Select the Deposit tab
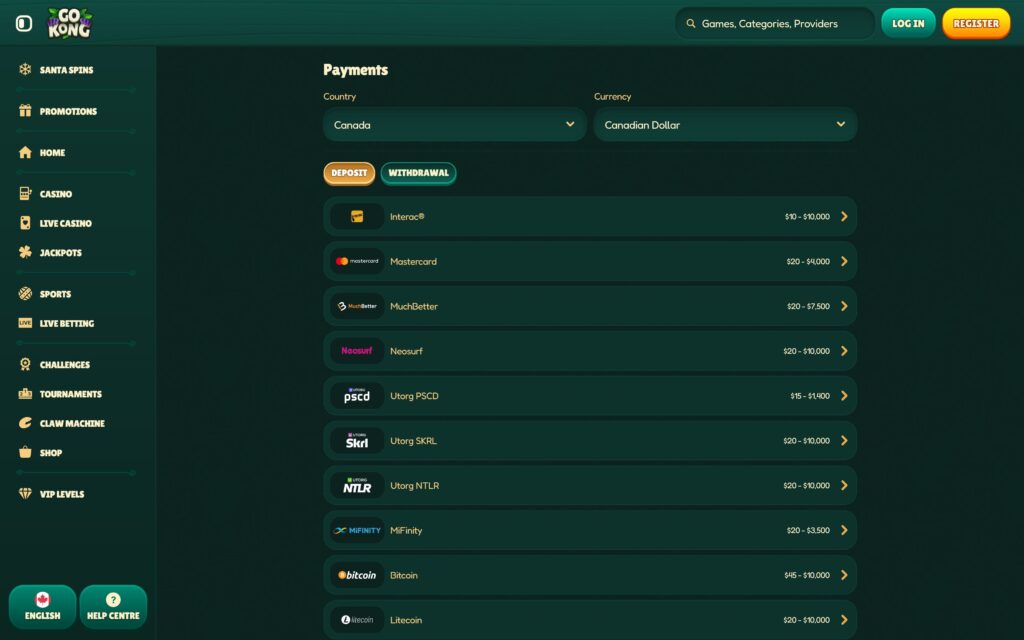 349,172
